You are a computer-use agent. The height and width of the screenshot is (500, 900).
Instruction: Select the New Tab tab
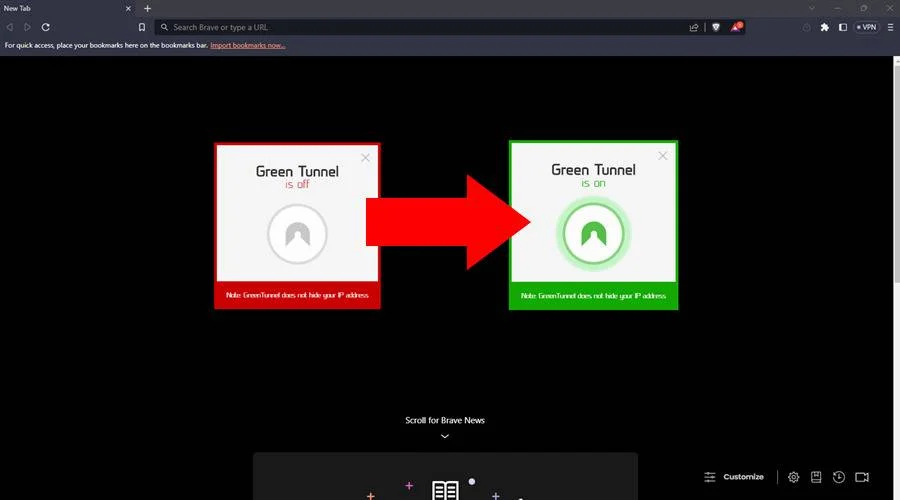coord(67,8)
